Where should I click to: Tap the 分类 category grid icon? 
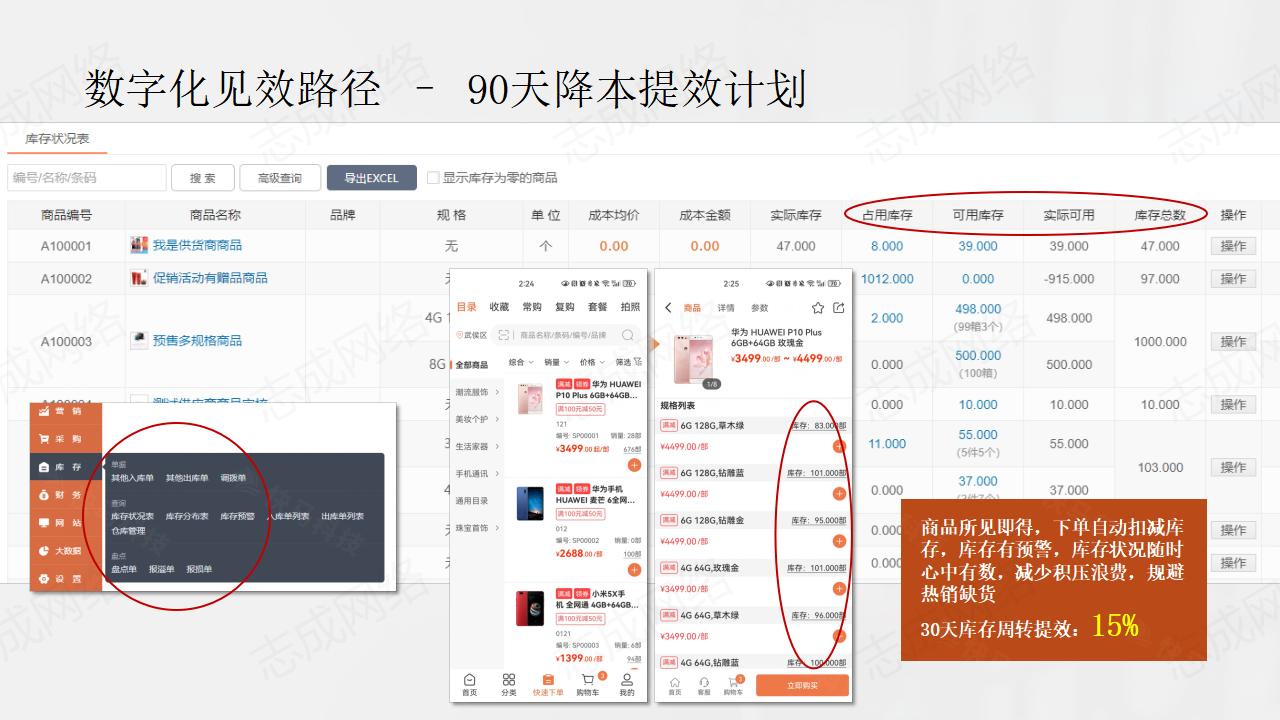(509, 679)
